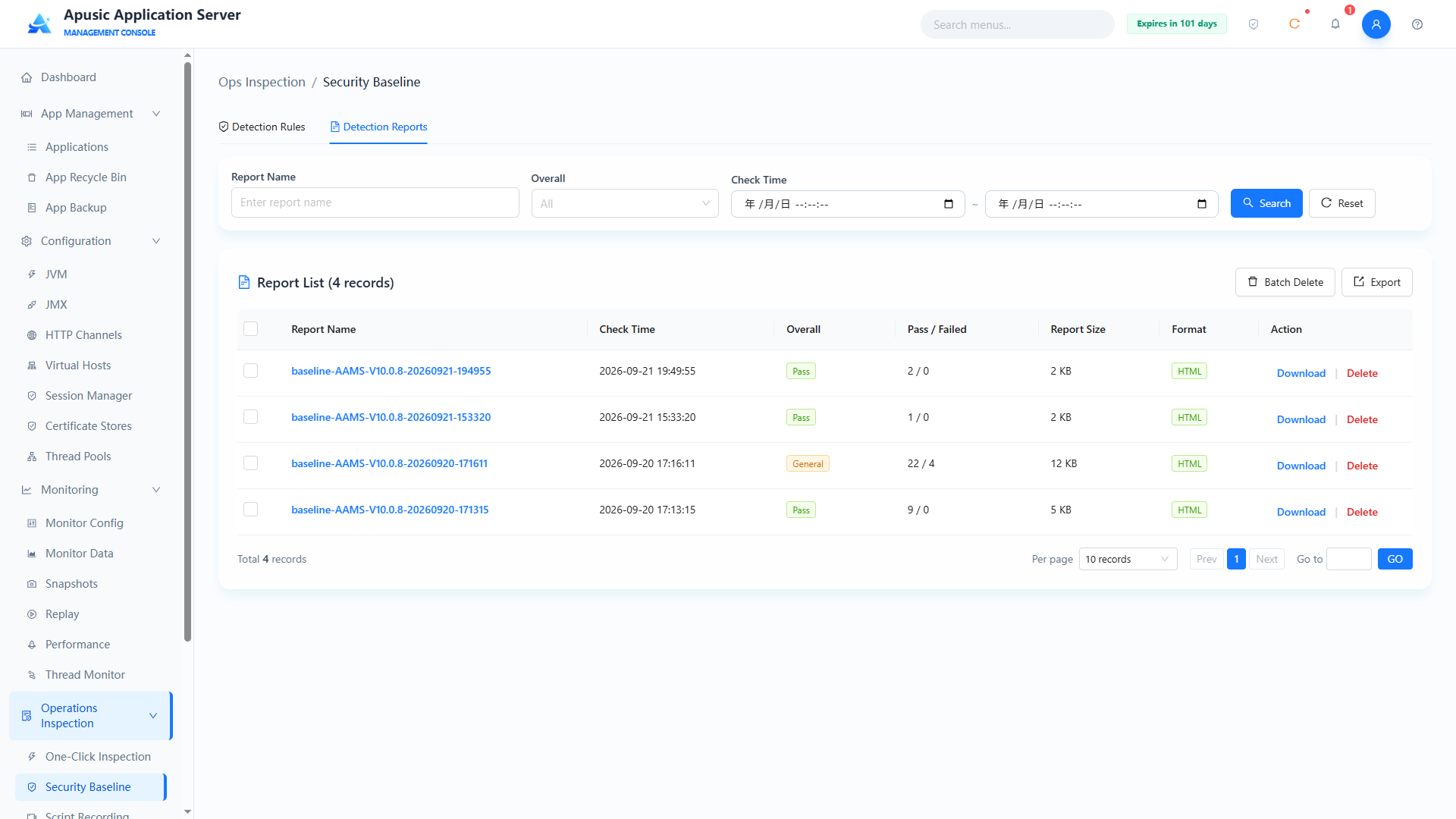Click the Replay play icon

pyautogui.click(x=32, y=614)
